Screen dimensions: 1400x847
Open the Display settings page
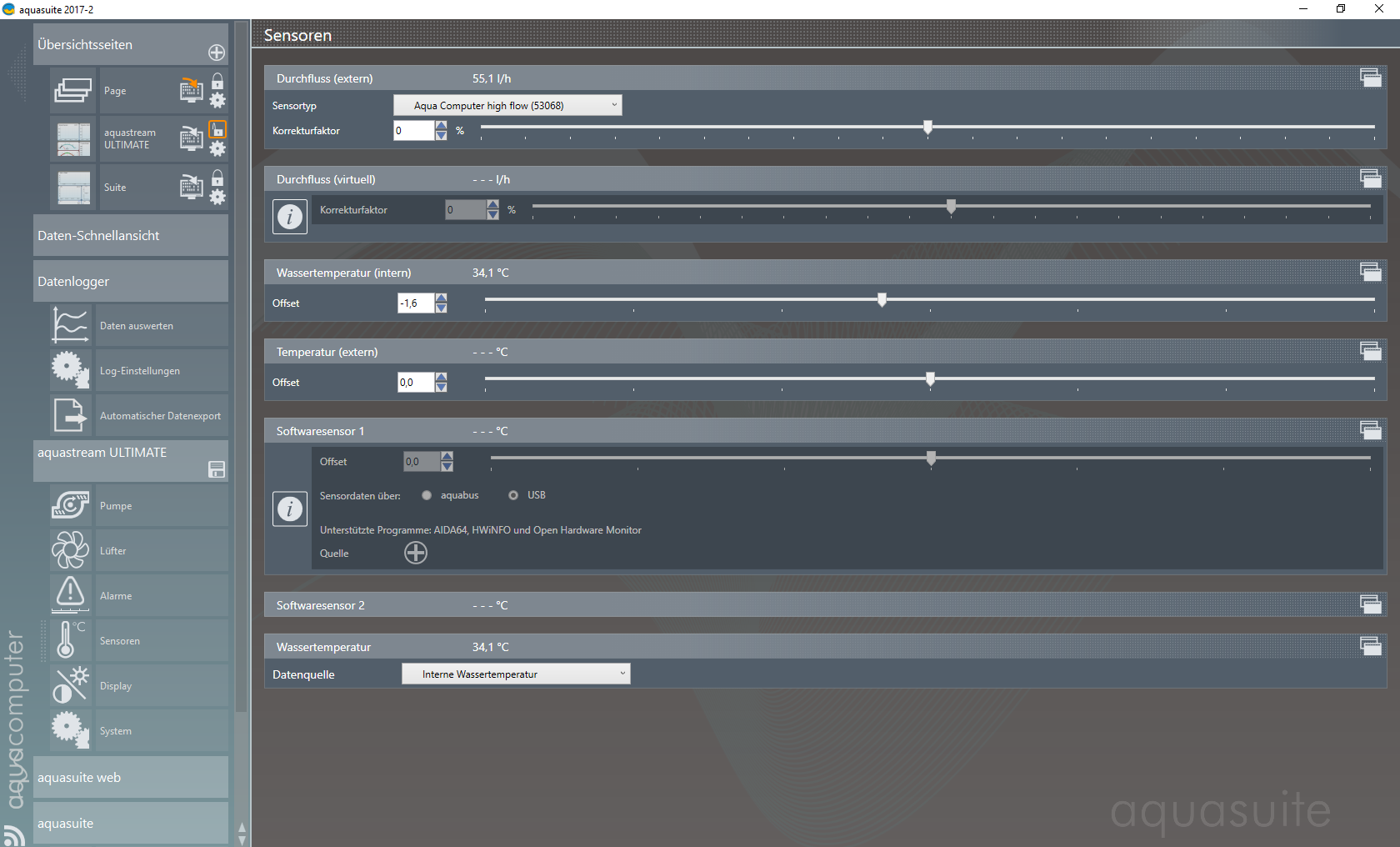coord(139,685)
